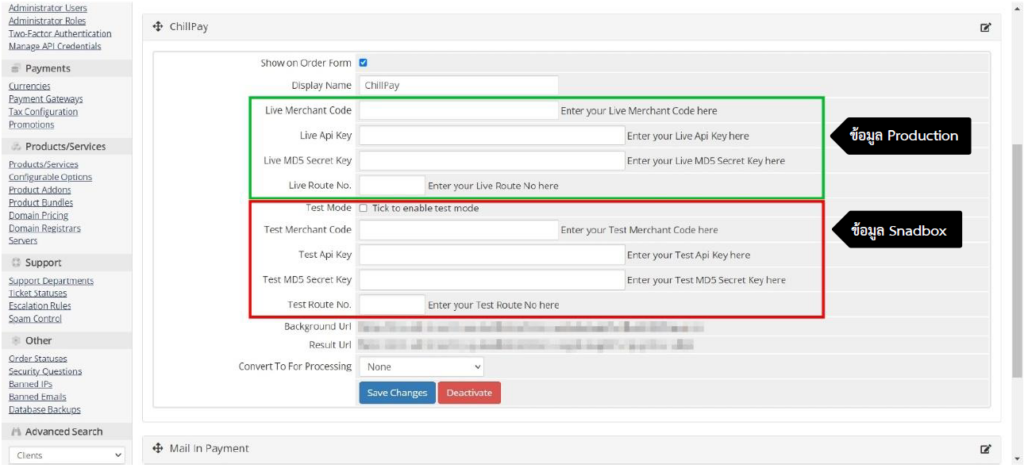
Task: Open the Product Bundles link
Action: click(x=40, y=202)
